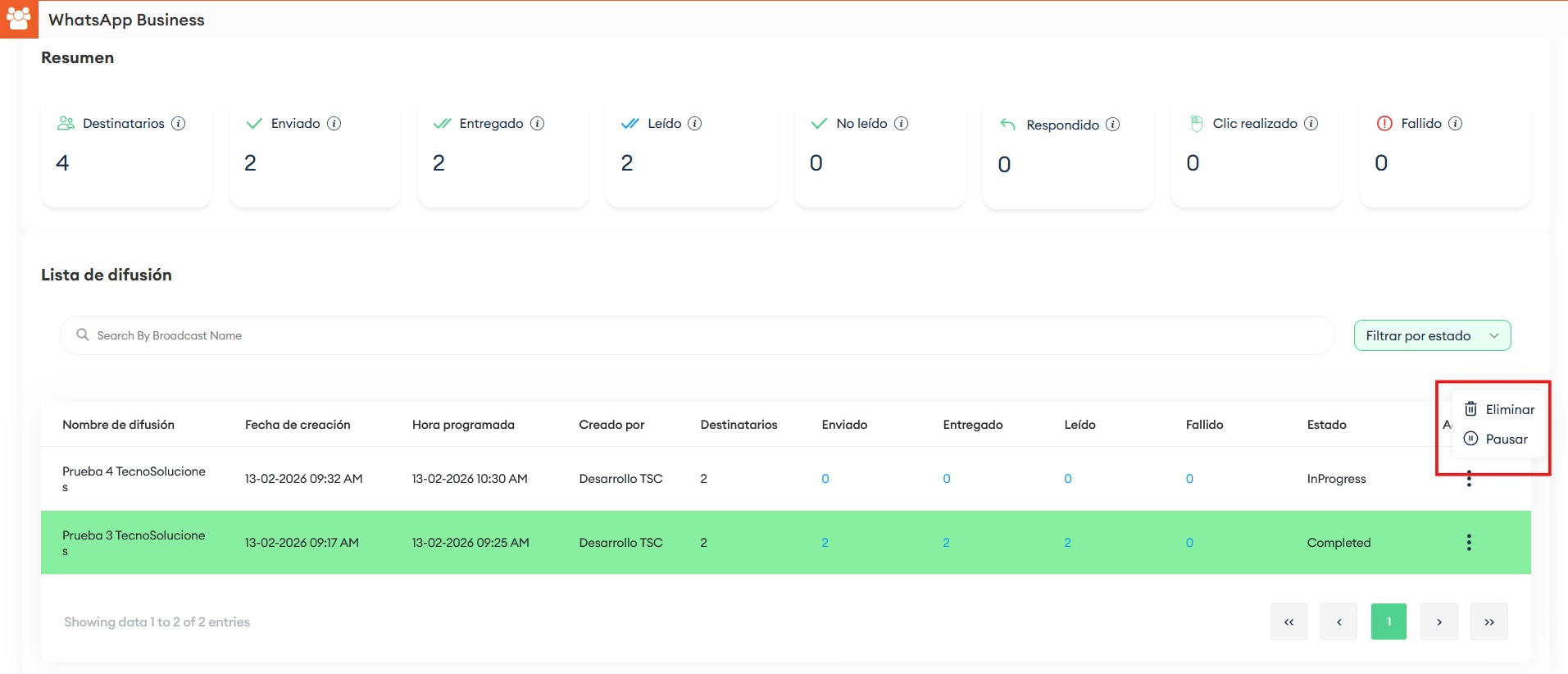Image resolution: width=1568 pixels, height=674 pixels.
Task: Select page 1 in pagination
Action: coord(1388,622)
